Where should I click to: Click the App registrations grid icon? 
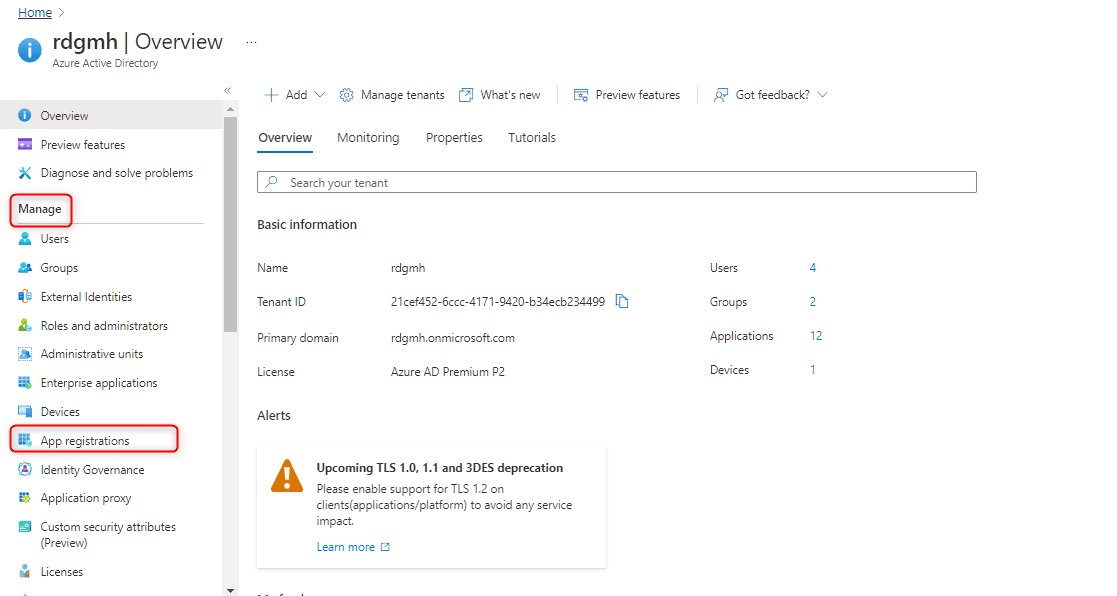point(25,440)
